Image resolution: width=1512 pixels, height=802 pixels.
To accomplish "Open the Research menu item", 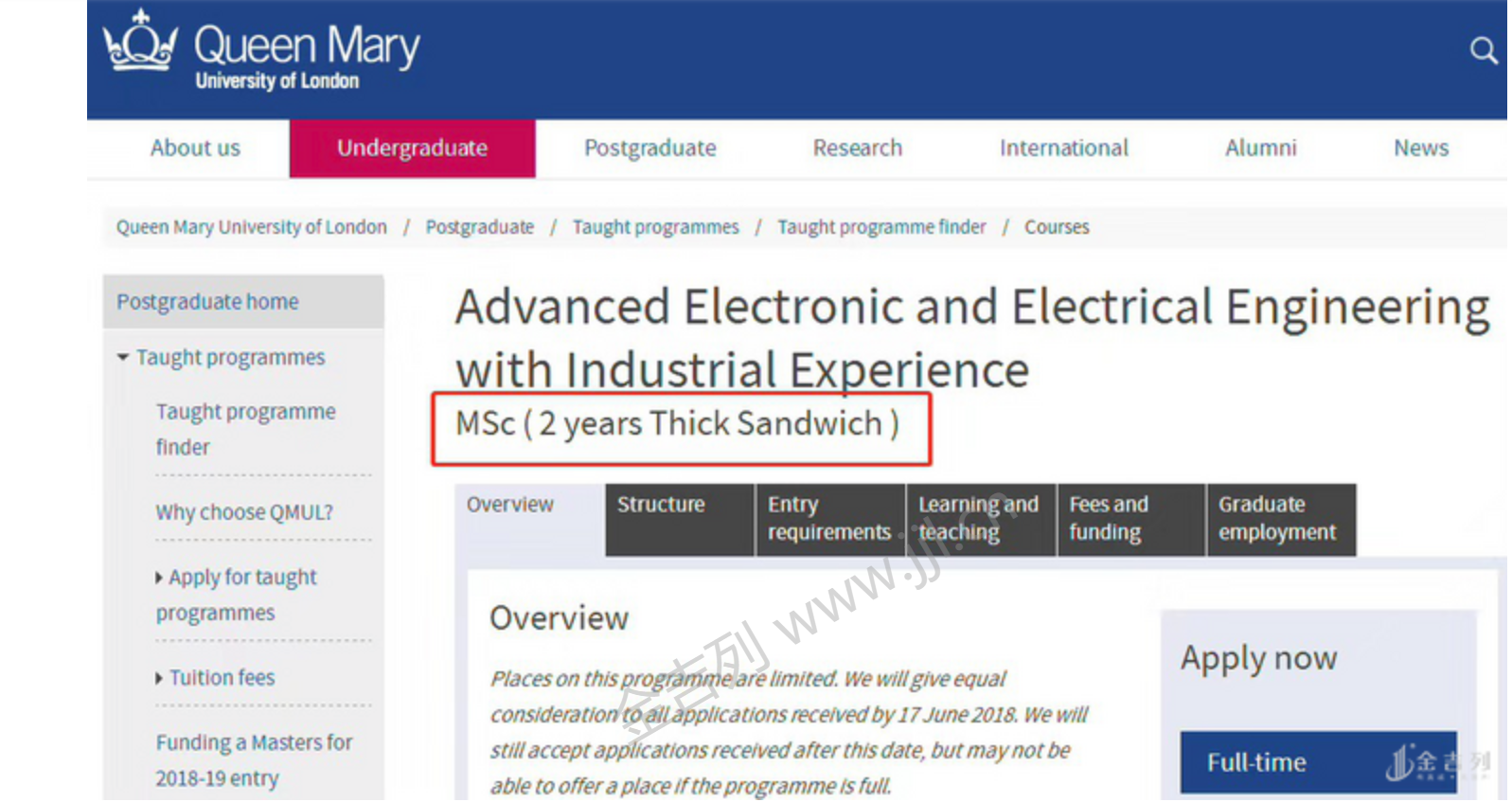I will pyautogui.click(x=857, y=149).
